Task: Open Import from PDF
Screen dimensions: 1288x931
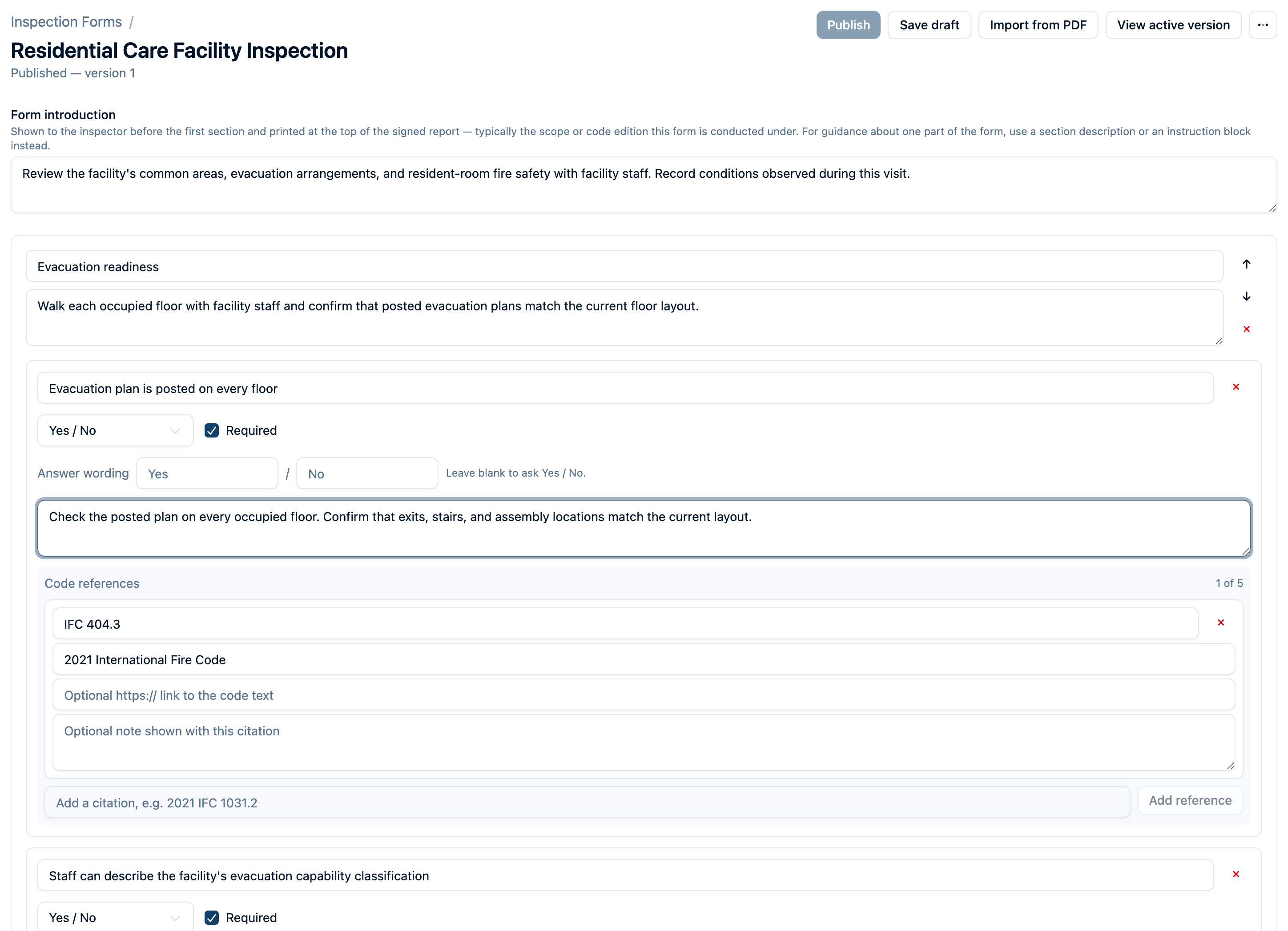Action: (x=1038, y=25)
